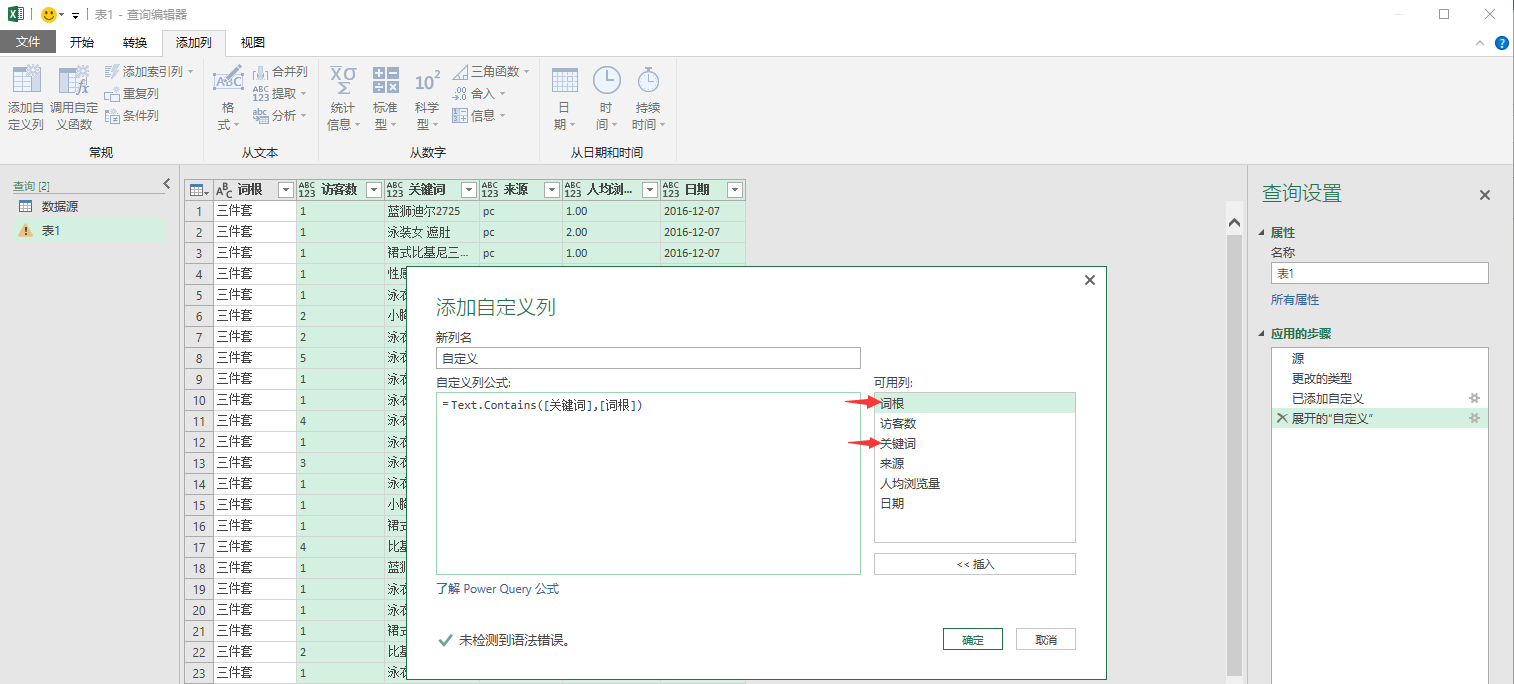Image resolution: width=1514 pixels, height=684 pixels.
Task: Click Duplicate Column (重复列)
Action: (x=131, y=94)
